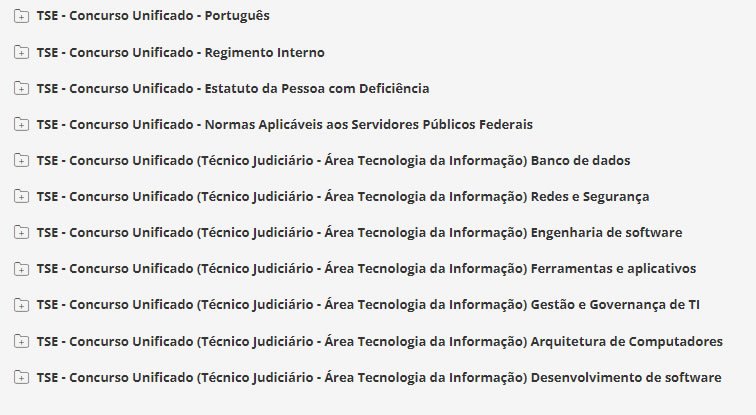Click folder icon beside Desenvolvimento de software

point(22,377)
